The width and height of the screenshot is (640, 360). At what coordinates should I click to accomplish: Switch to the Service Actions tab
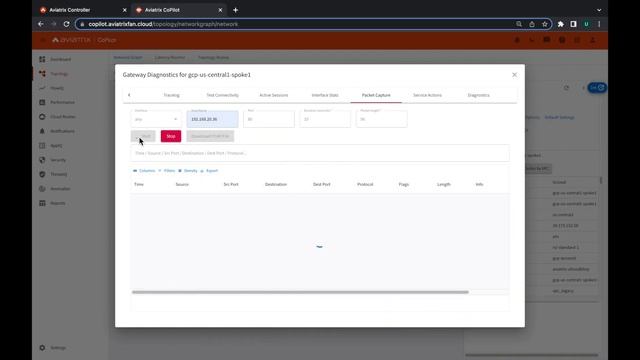point(427,95)
